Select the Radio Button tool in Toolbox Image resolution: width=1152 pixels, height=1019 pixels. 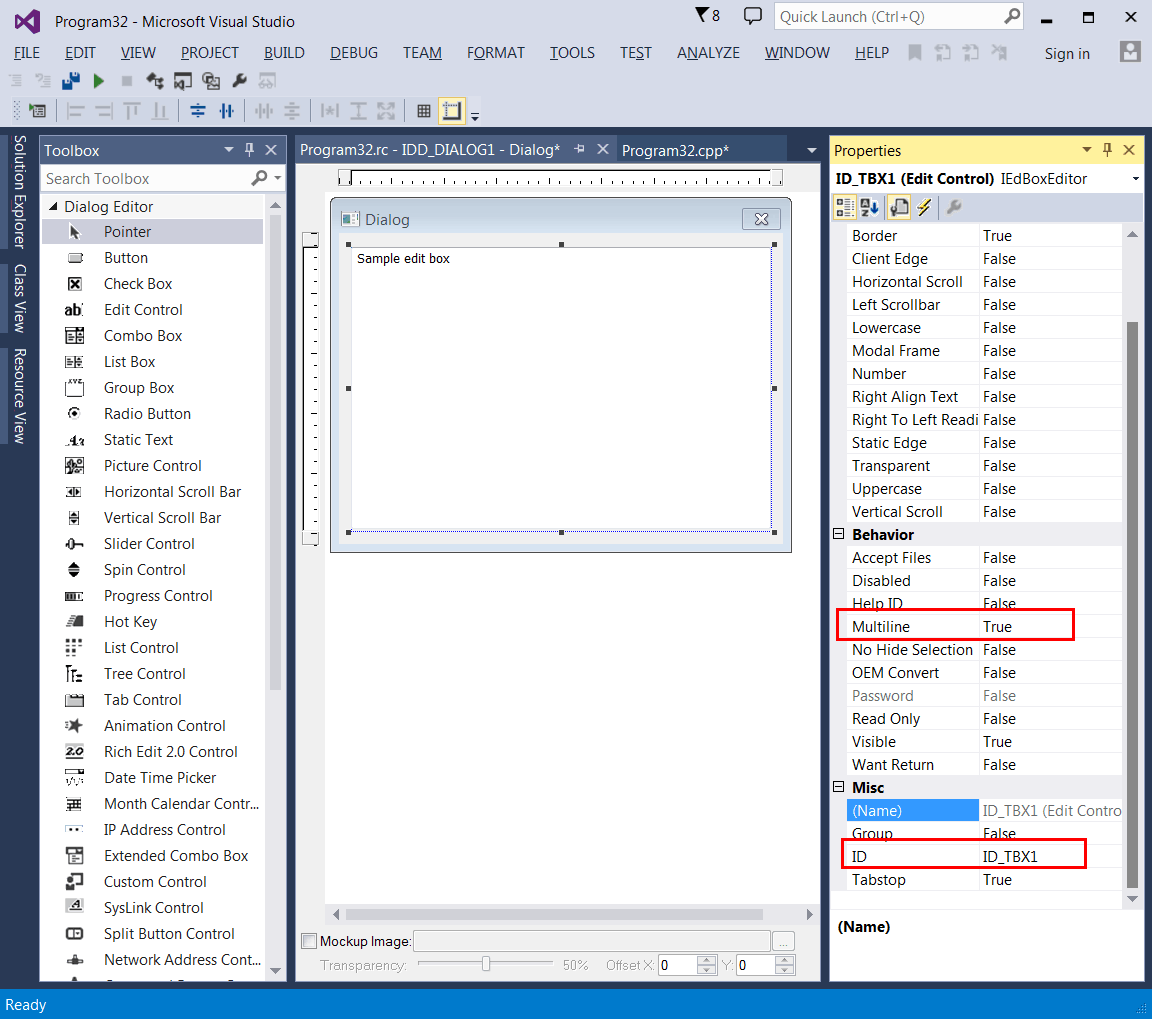click(152, 414)
